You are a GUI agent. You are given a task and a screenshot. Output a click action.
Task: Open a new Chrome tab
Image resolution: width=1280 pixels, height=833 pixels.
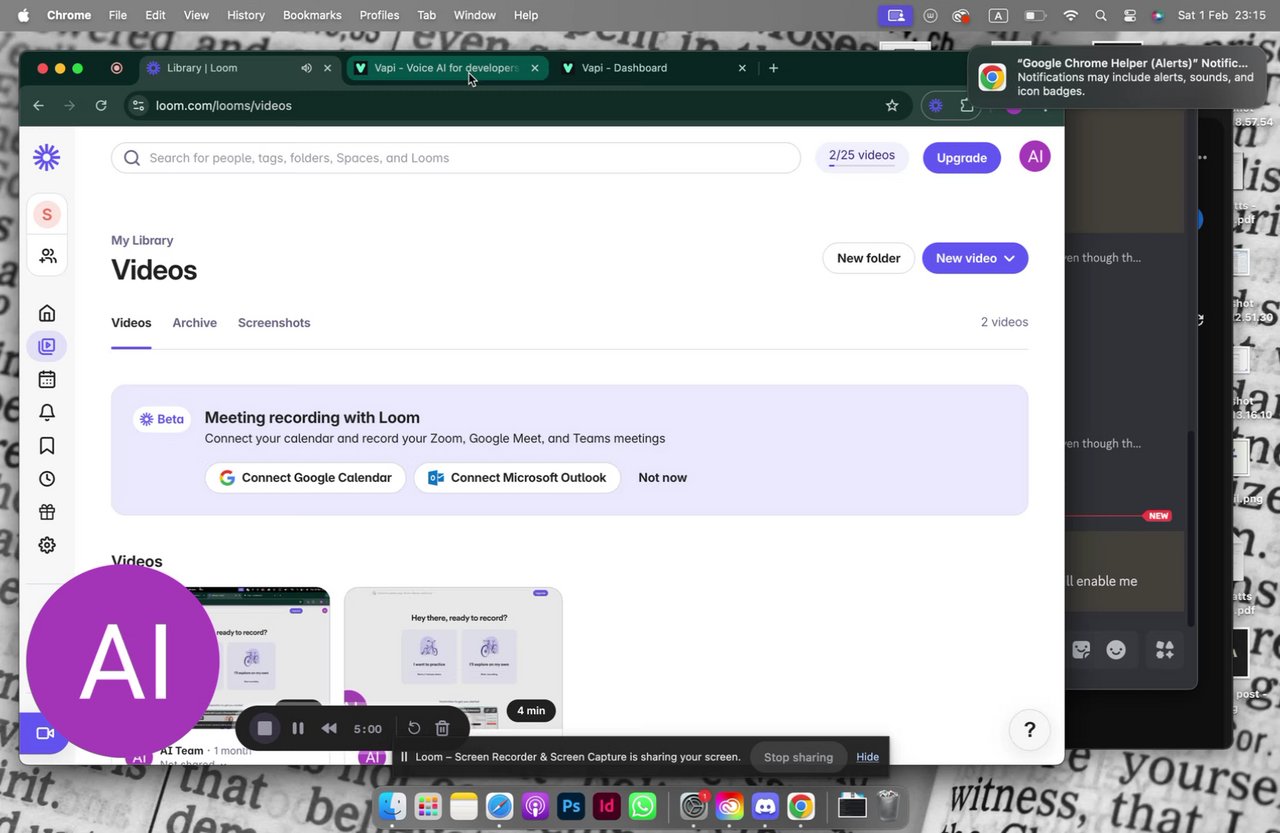(773, 68)
